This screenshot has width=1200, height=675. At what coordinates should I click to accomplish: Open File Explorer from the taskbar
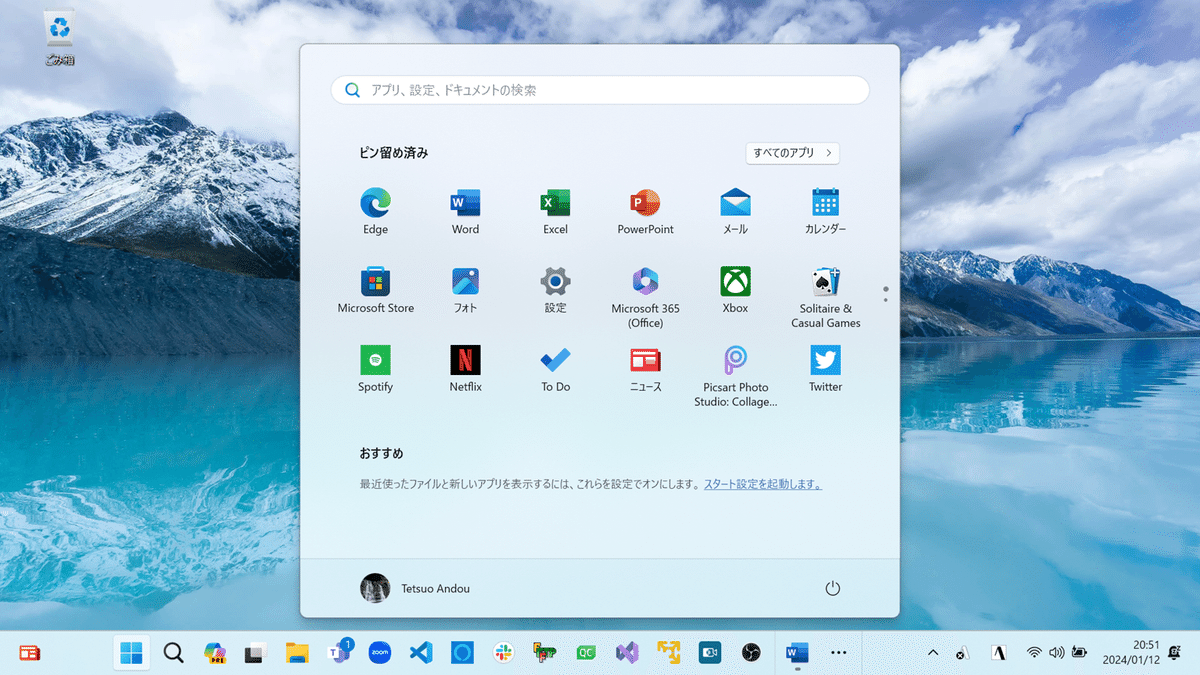point(297,653)
